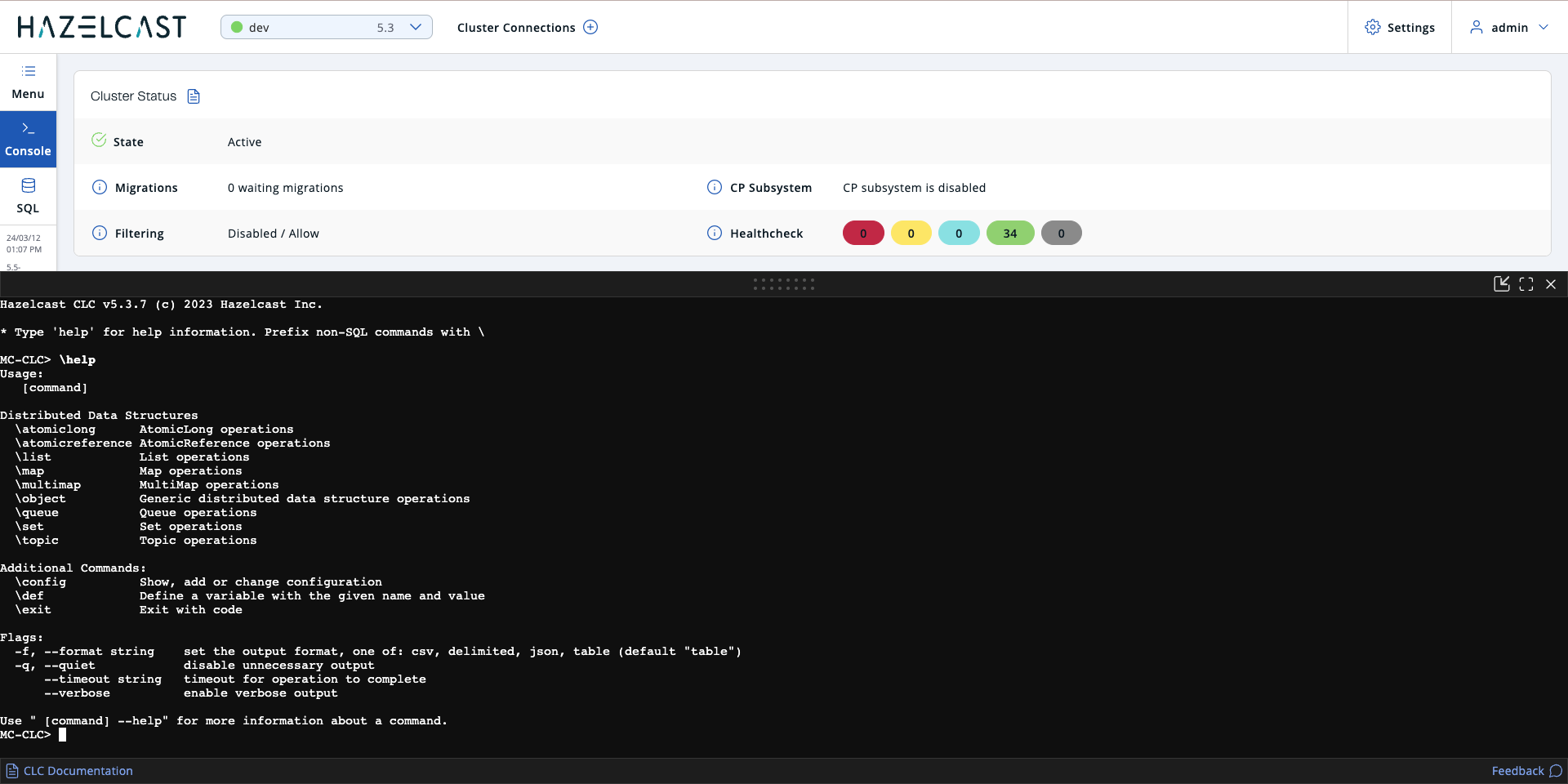Open the Menu sidebar icon
Viewport: 1568px width, 784px height.
[x=28, y=82]
